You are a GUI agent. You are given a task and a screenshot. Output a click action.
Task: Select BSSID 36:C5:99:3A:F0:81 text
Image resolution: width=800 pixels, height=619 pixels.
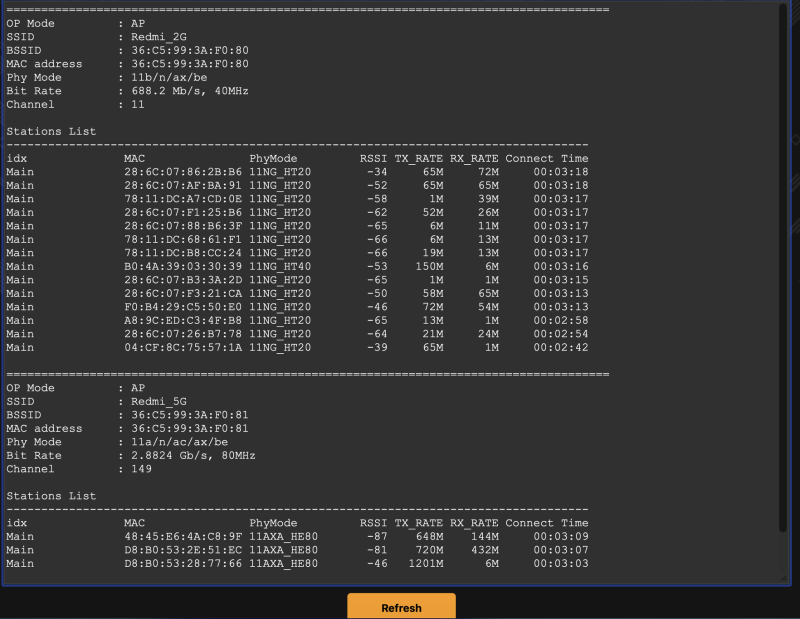pyautogui.click(x=190, y=415)
